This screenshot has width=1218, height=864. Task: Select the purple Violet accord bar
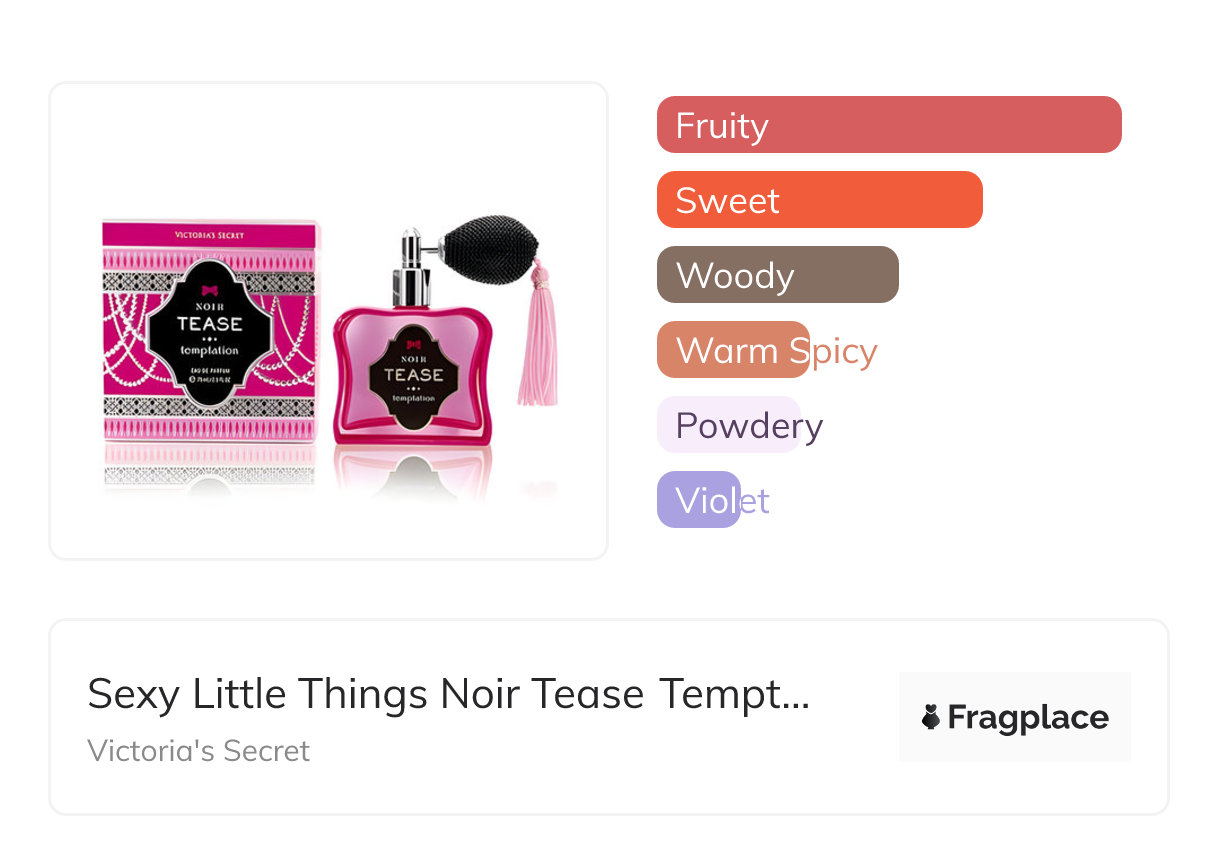click(x=699, y=500)
